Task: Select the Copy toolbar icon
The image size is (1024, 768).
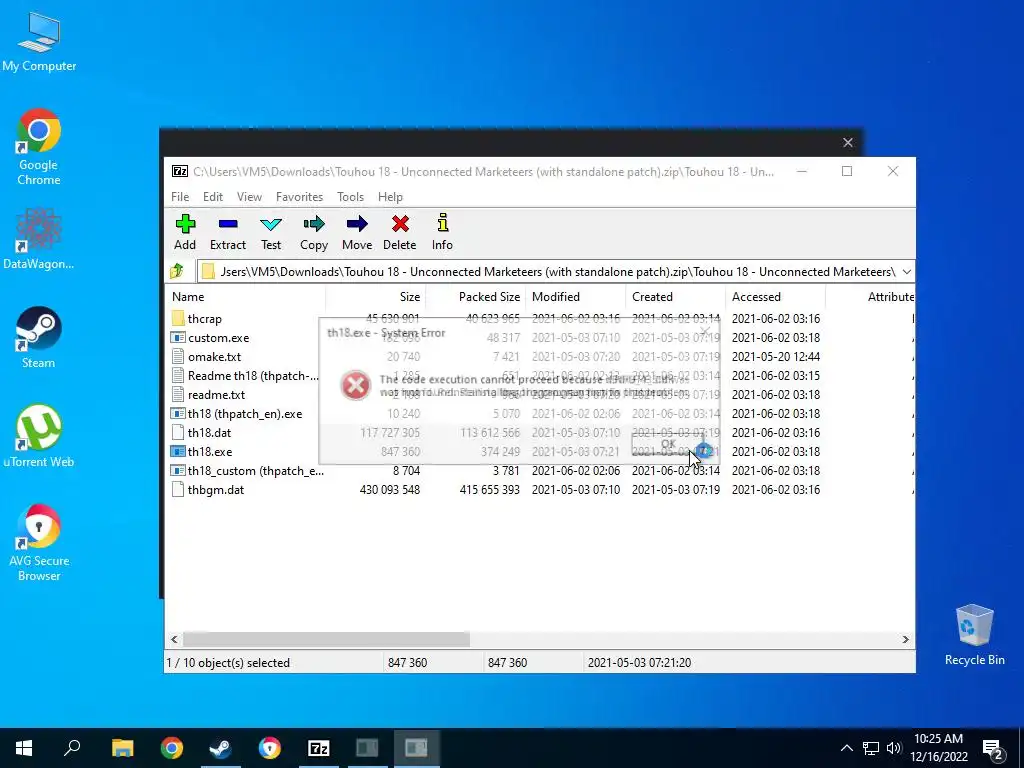Action: coord(313,224)
